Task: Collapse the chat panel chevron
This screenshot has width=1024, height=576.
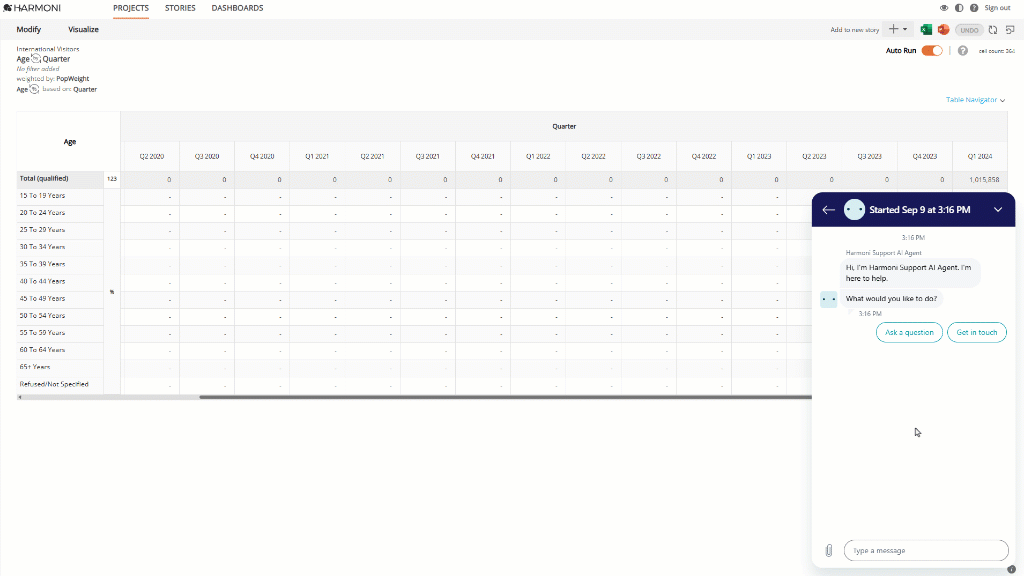Action: 998,210
